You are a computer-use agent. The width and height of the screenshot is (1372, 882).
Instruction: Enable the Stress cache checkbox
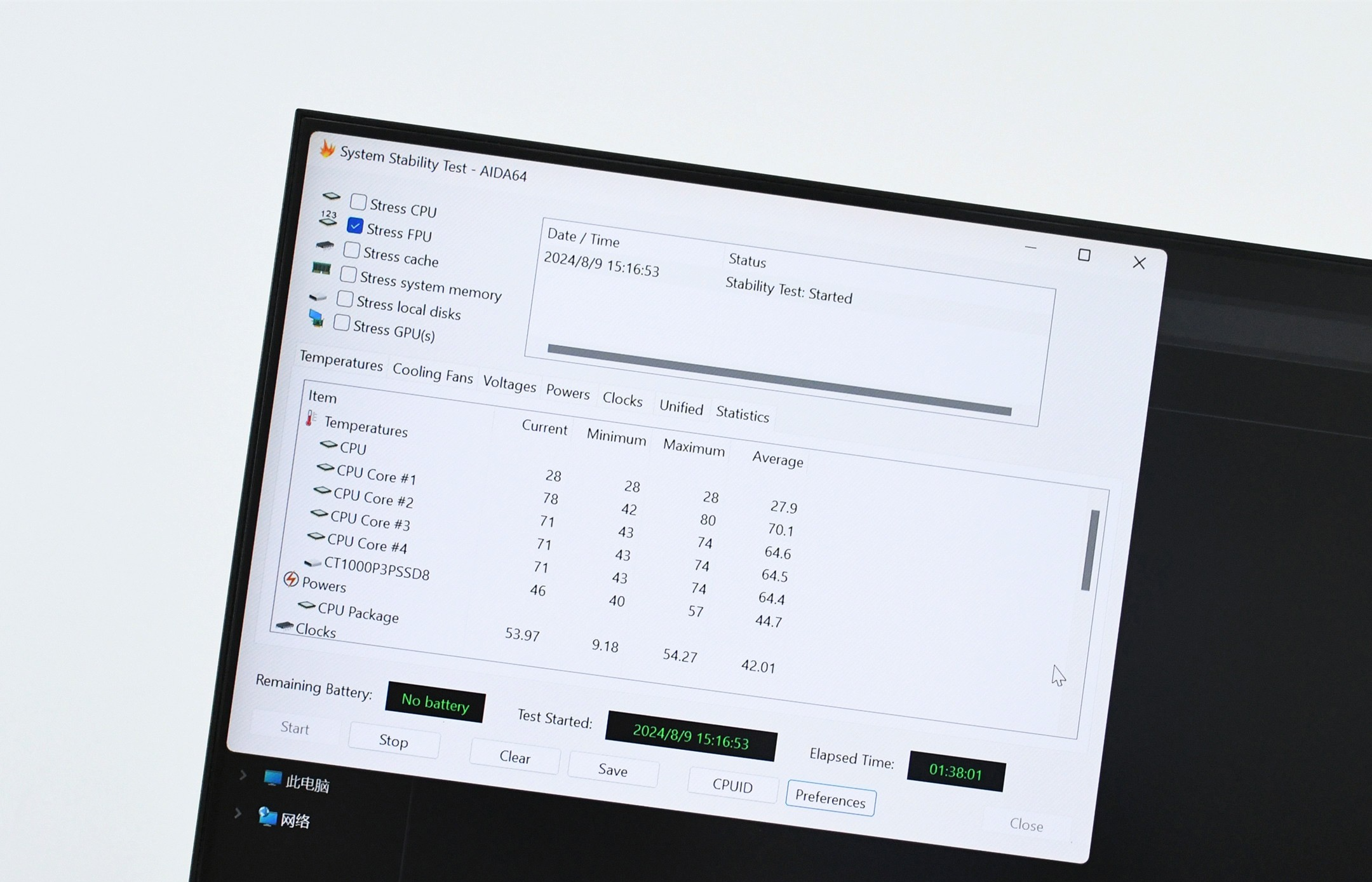(x=352, y=250)
